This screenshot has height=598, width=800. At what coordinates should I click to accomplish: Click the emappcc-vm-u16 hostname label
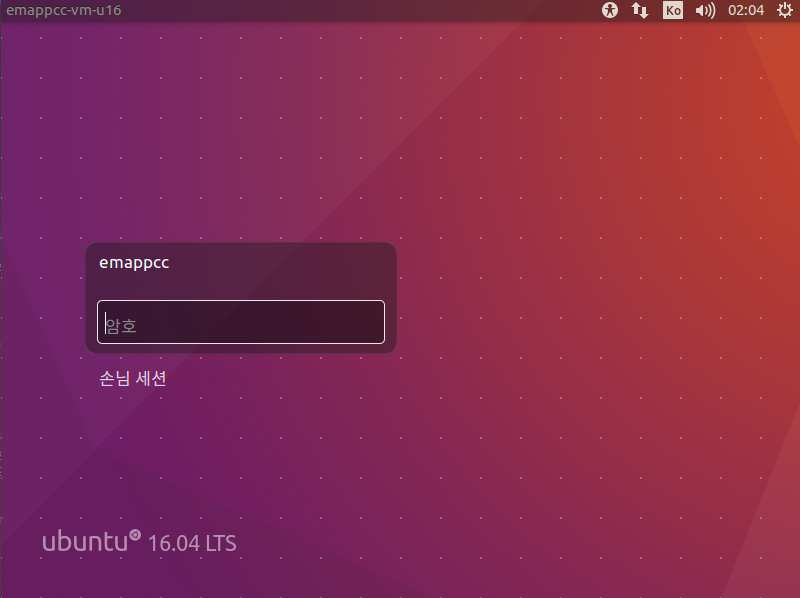click(64, 10)
